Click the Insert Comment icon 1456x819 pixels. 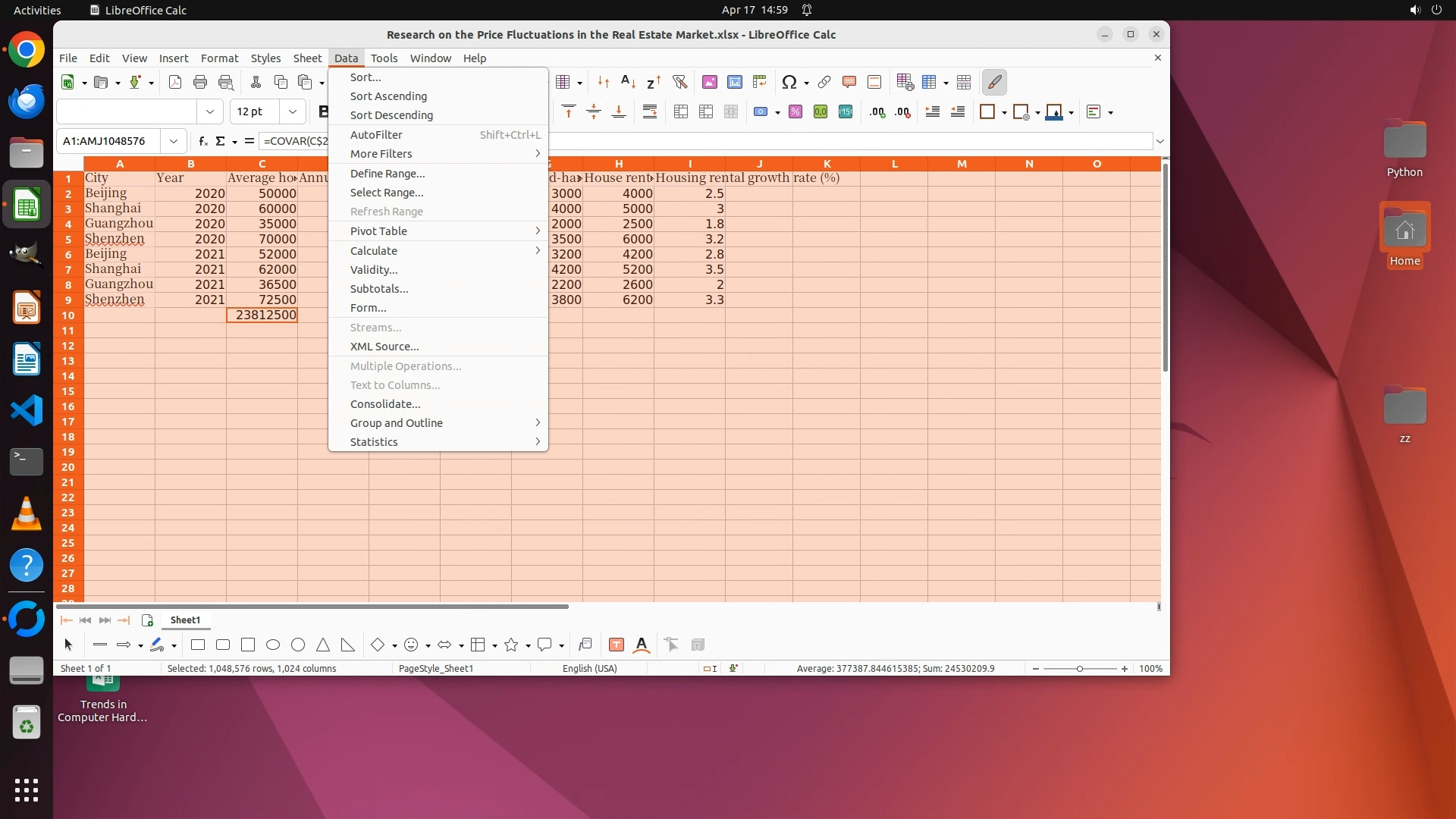pyautogui.click(x=849, y=82)
